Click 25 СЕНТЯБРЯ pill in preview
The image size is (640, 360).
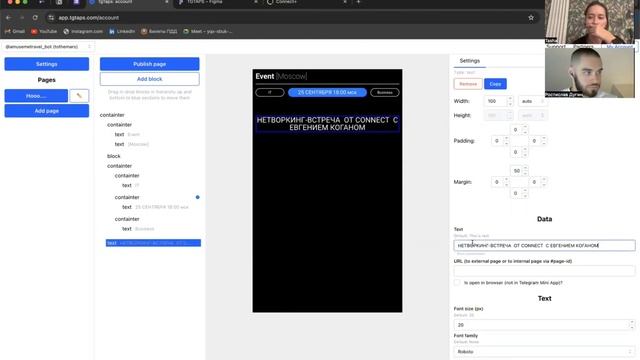pyautogui.click(x=327, y=93)
